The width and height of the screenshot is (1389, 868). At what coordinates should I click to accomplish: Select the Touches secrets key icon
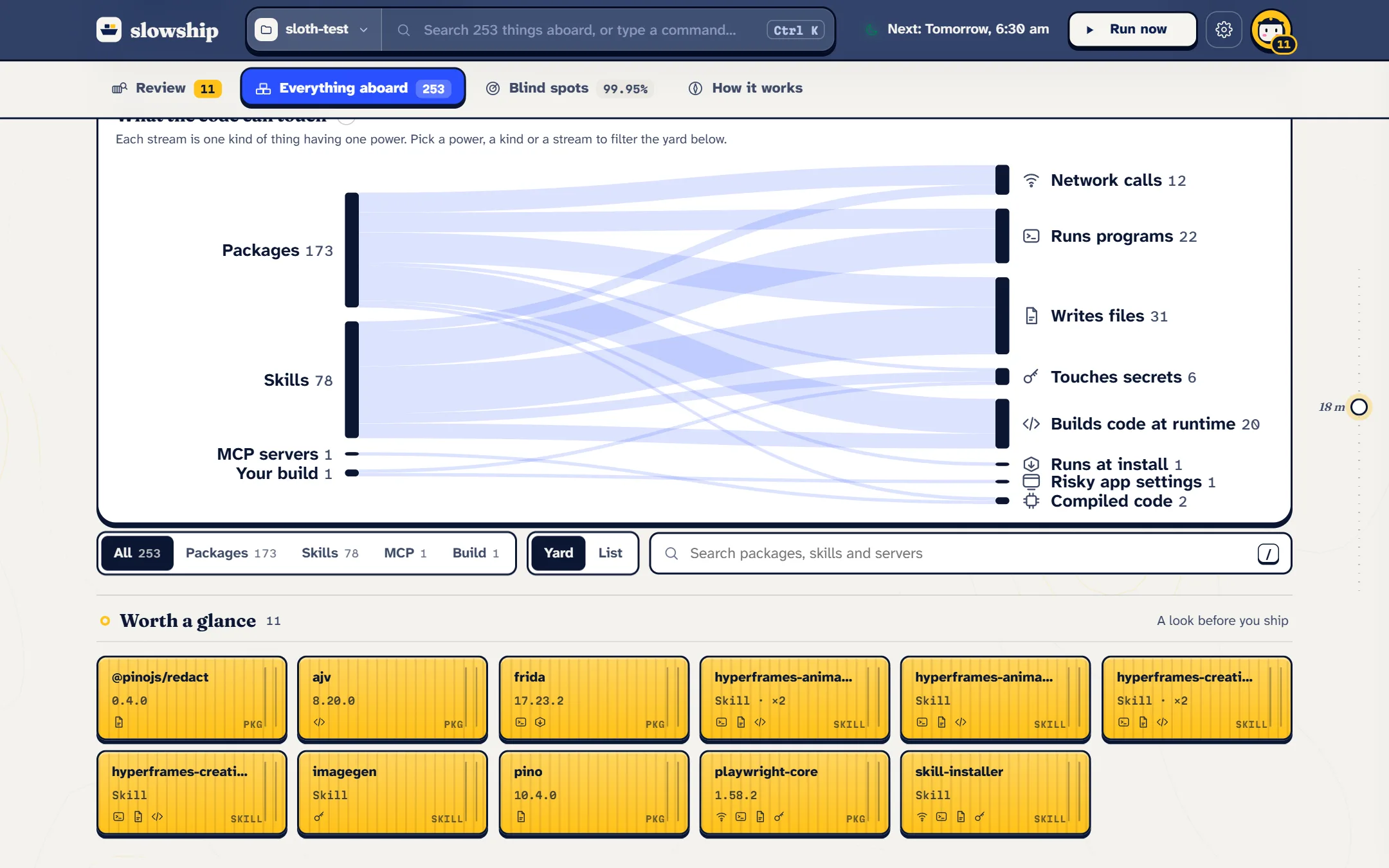click(x=1031, y=377)
